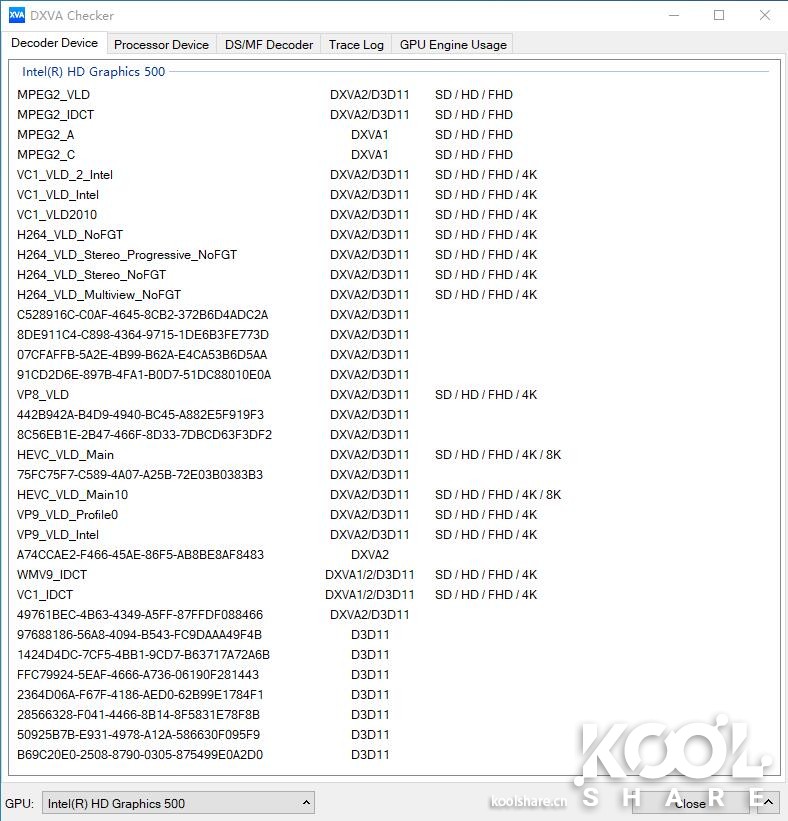Minimize the DXVA Checker window
Screen dimensions: 788x821
[x=674, y=15]
